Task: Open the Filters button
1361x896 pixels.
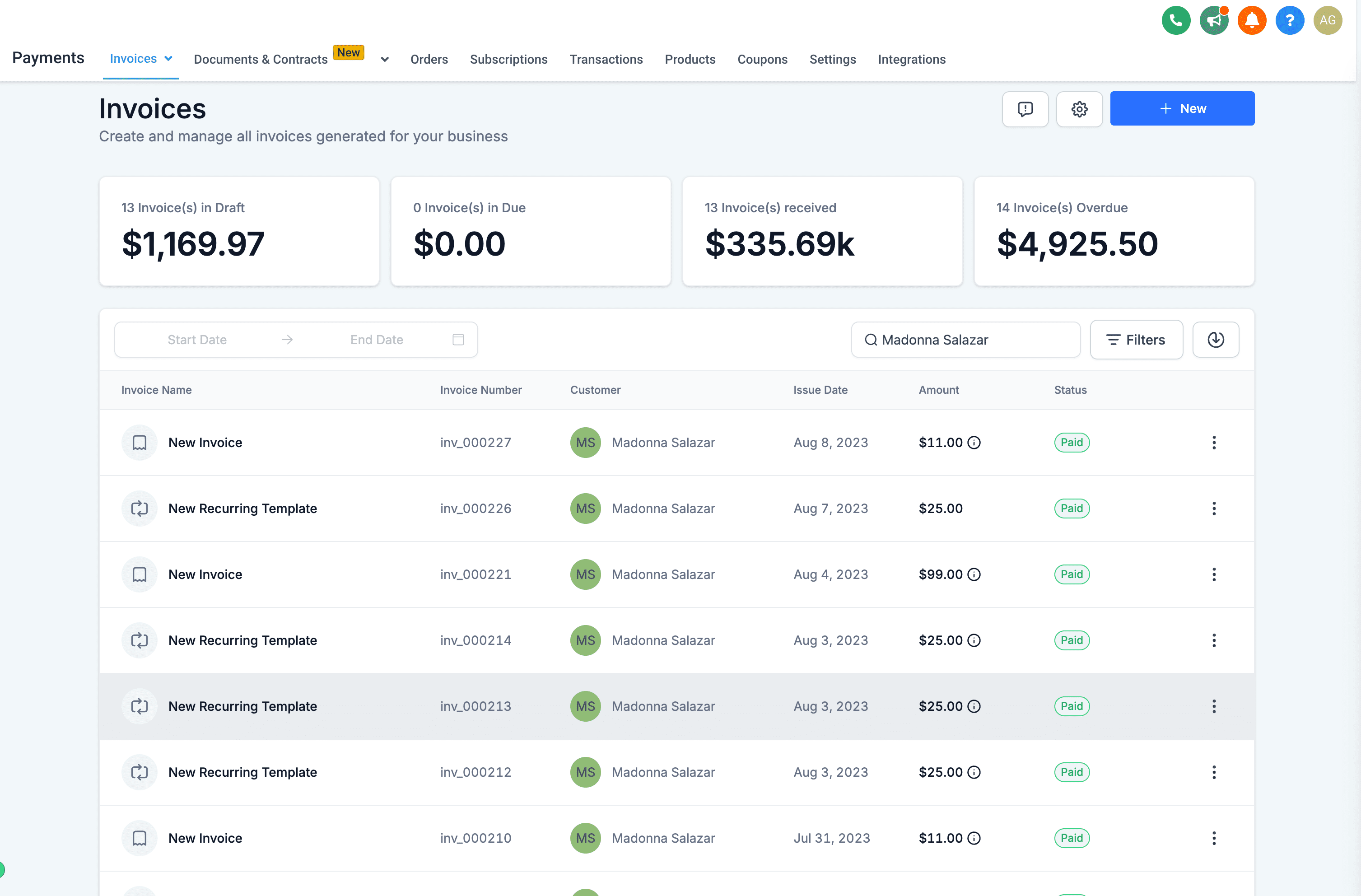Action: click(1136, 340)
